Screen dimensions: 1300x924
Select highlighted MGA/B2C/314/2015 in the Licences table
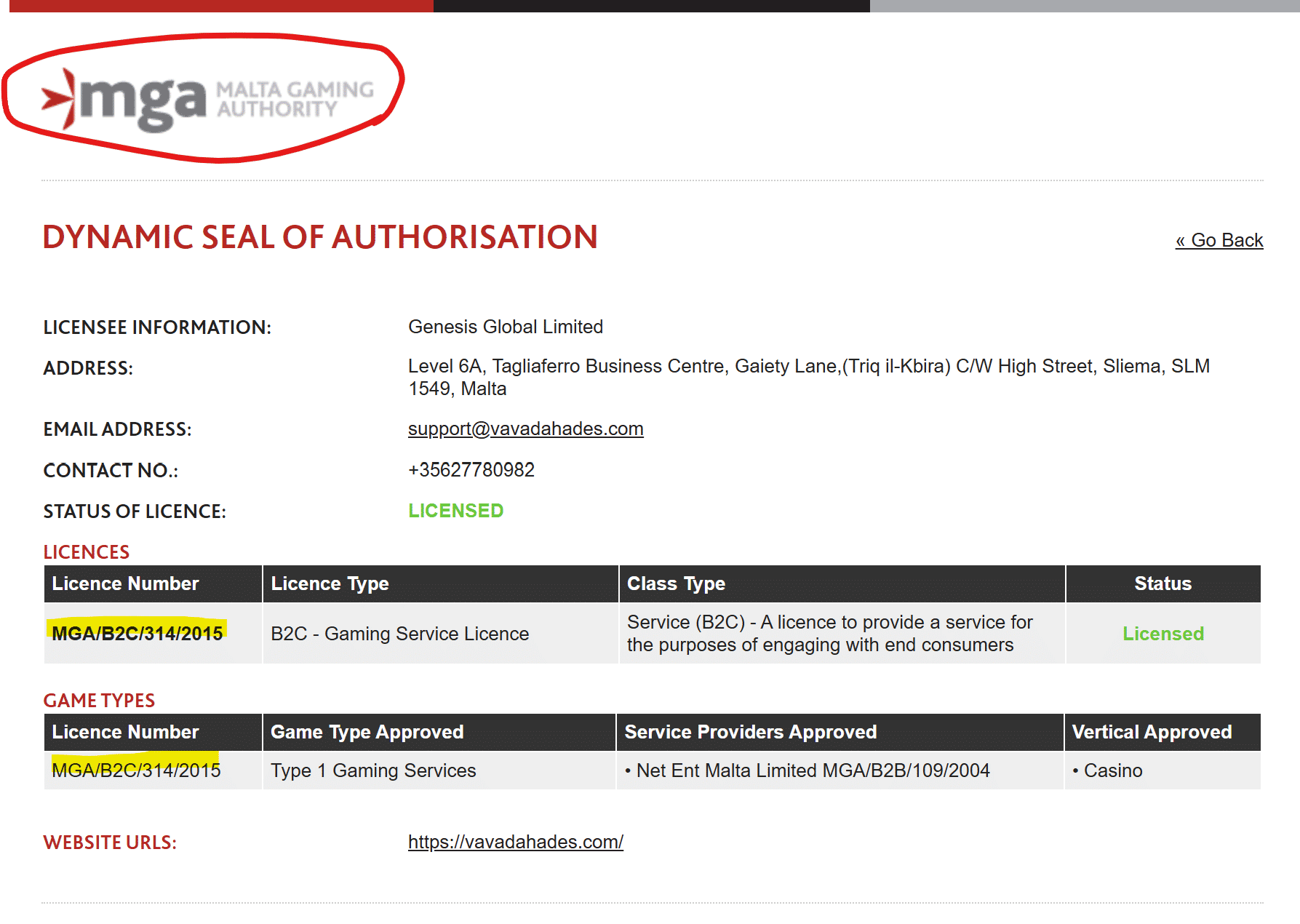137,634
